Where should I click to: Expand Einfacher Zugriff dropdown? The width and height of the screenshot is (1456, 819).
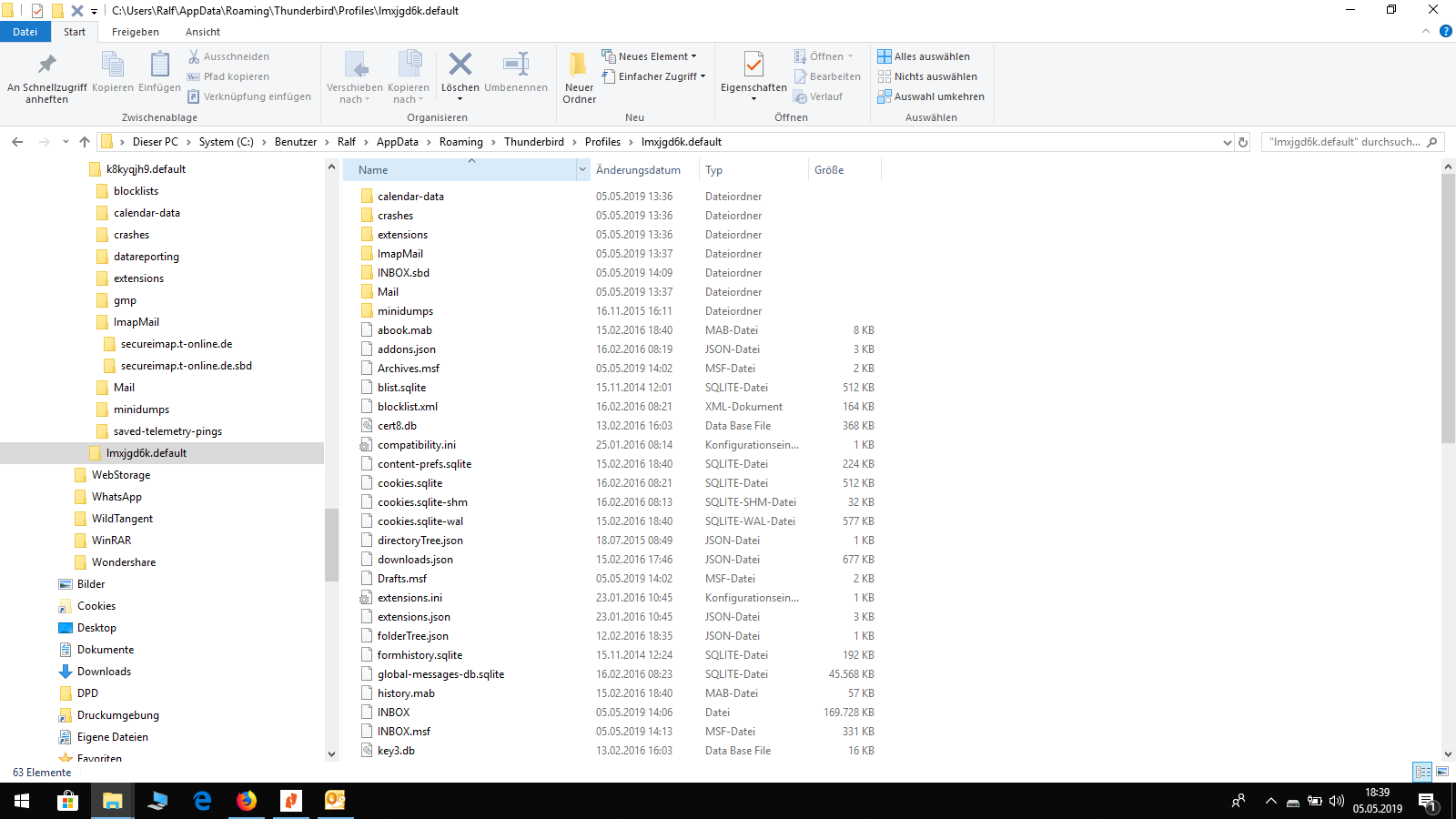[703, 76]
